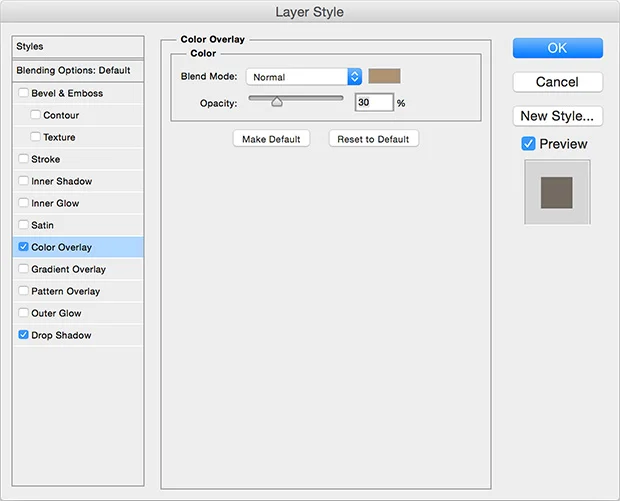Select the Gradient Overlay label
Screen dimensions: 620x501
click(x=68, y=269)
